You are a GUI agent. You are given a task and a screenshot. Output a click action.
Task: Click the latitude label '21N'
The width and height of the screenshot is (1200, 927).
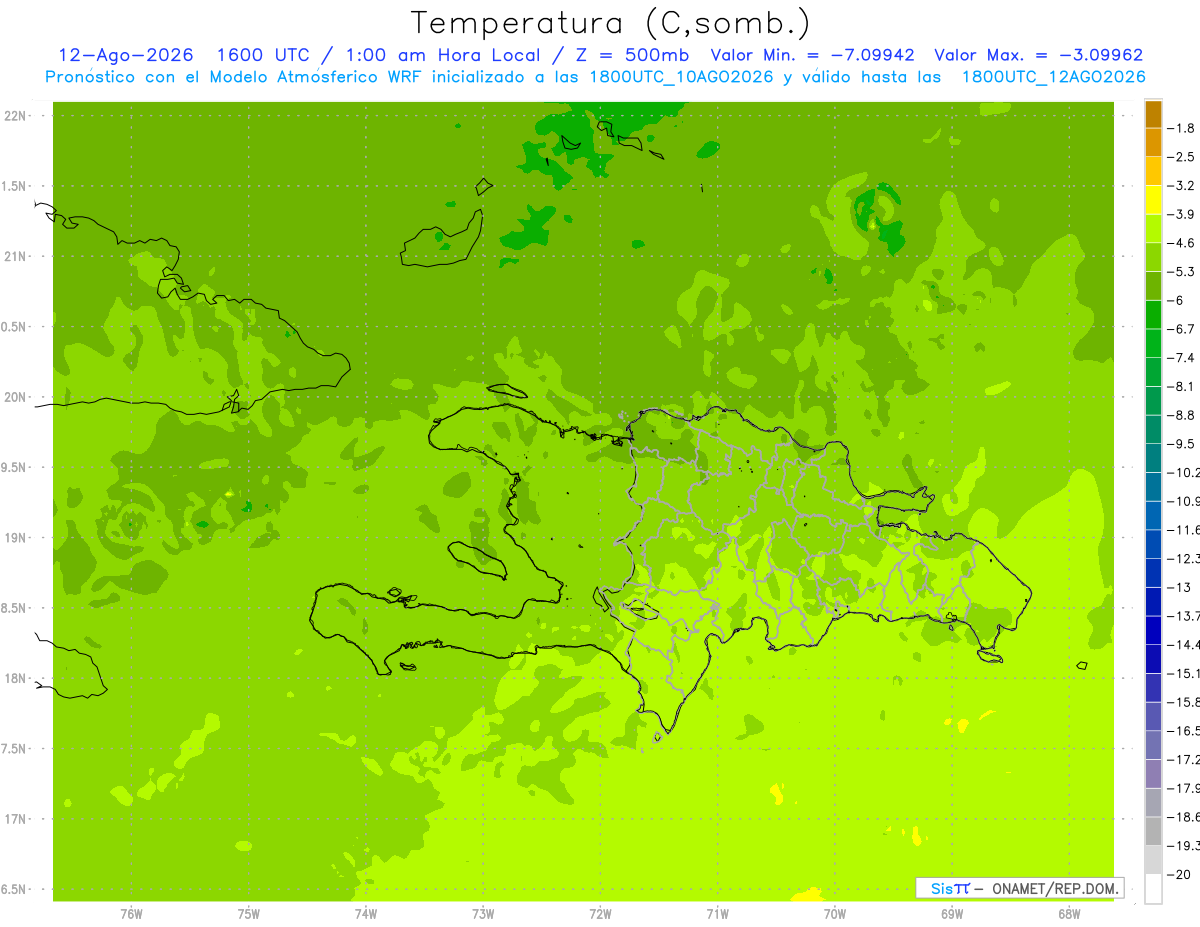[15, 257]
